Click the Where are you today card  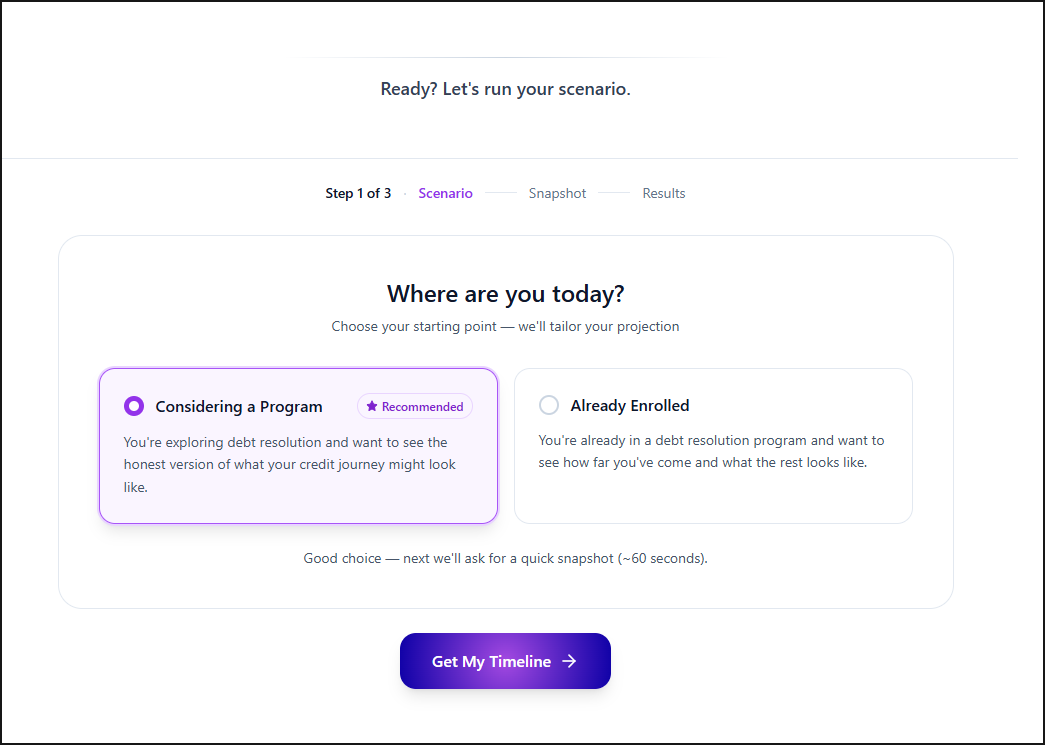(505, 294)
